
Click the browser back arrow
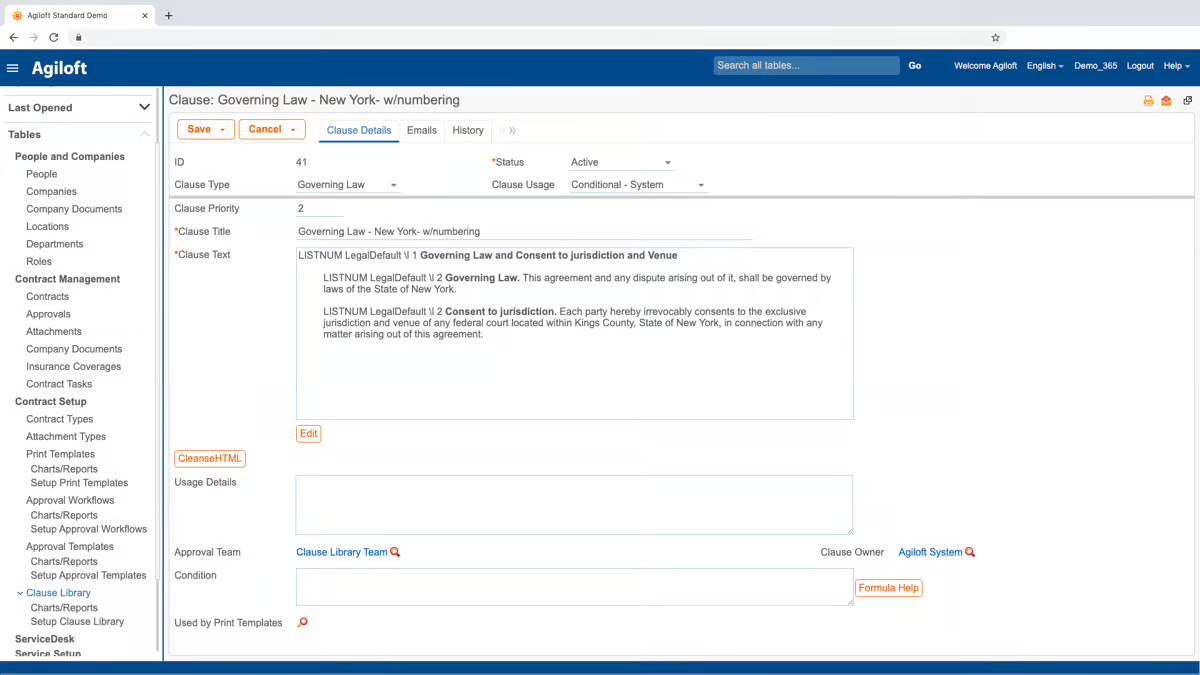pyautogui.click(x=13, y=37)
